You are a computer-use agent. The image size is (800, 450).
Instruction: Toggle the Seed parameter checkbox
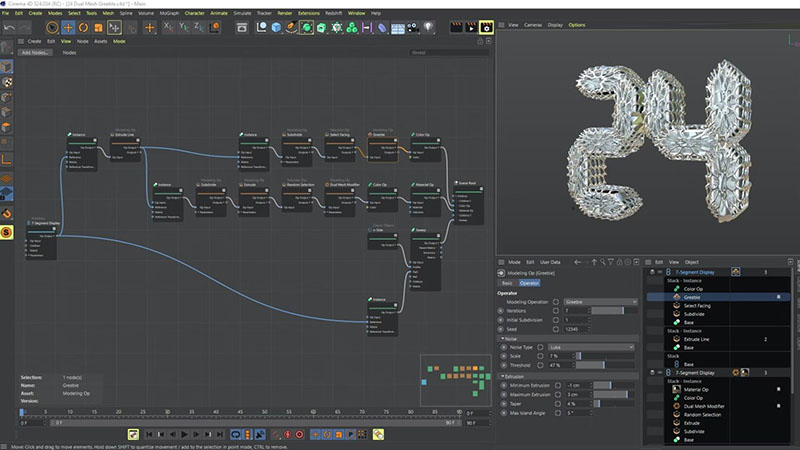(x=502, y=329)
